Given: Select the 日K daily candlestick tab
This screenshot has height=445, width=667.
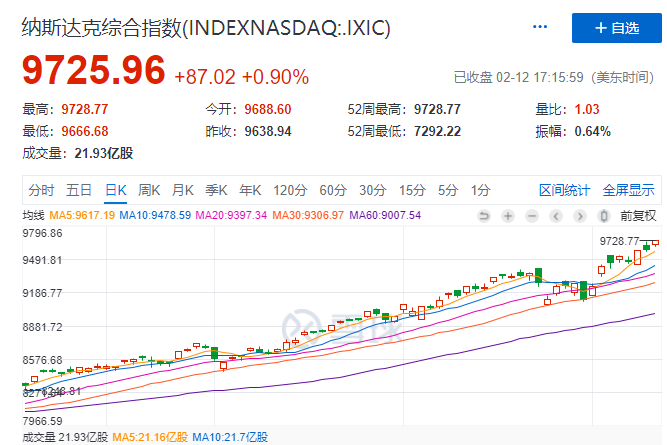Looking at the screenshot, I should click(x=116, y=190).
